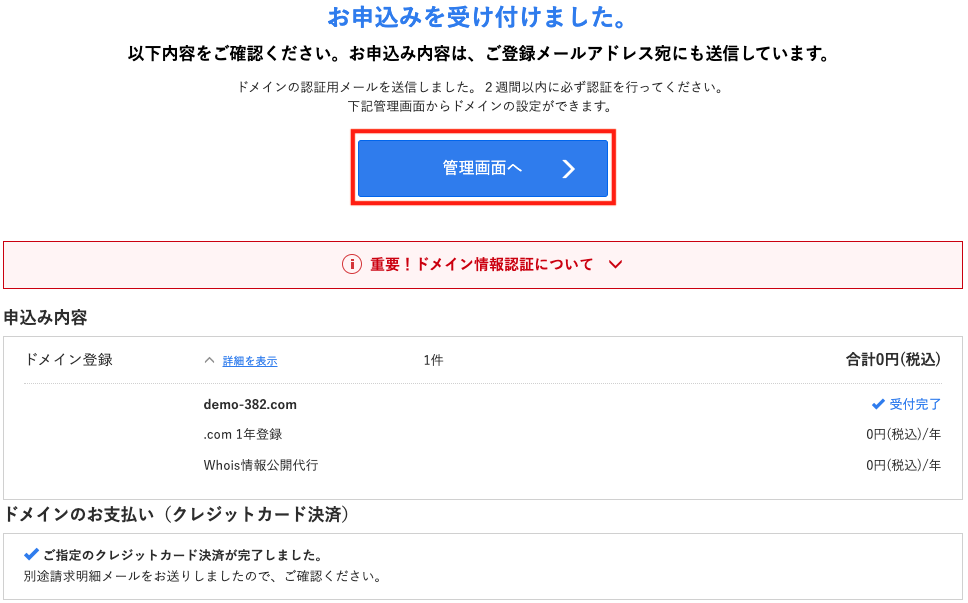Click the checkmark beside credit card payment completed message
This screenshot has width=968, height=603.
coord(31,554)
